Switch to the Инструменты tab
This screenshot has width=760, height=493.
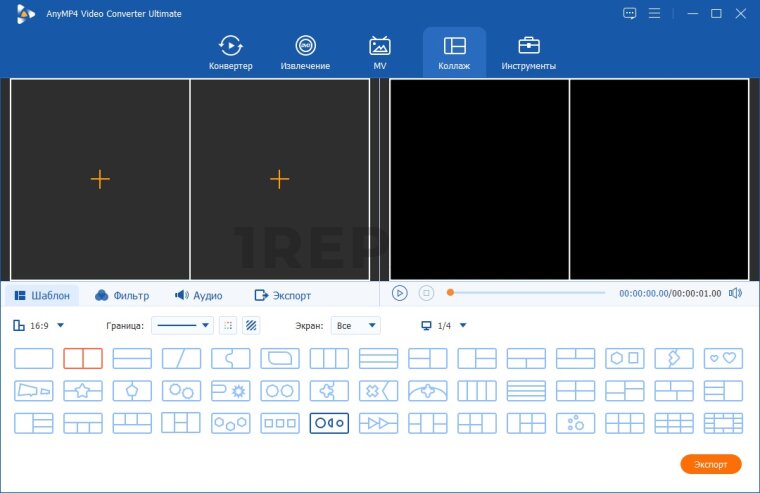tap(528, 52)
